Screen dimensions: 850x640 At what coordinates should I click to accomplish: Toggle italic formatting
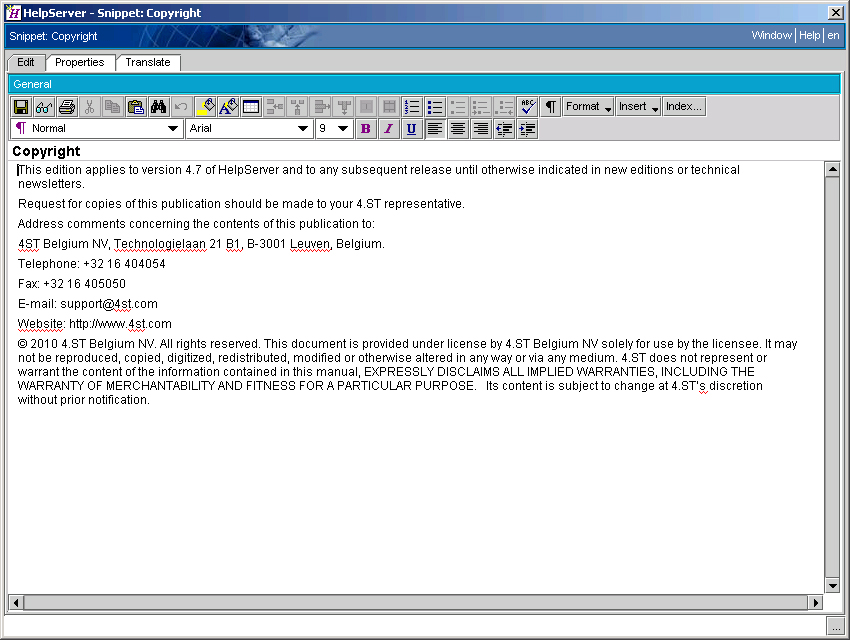(x=389, y=129)
